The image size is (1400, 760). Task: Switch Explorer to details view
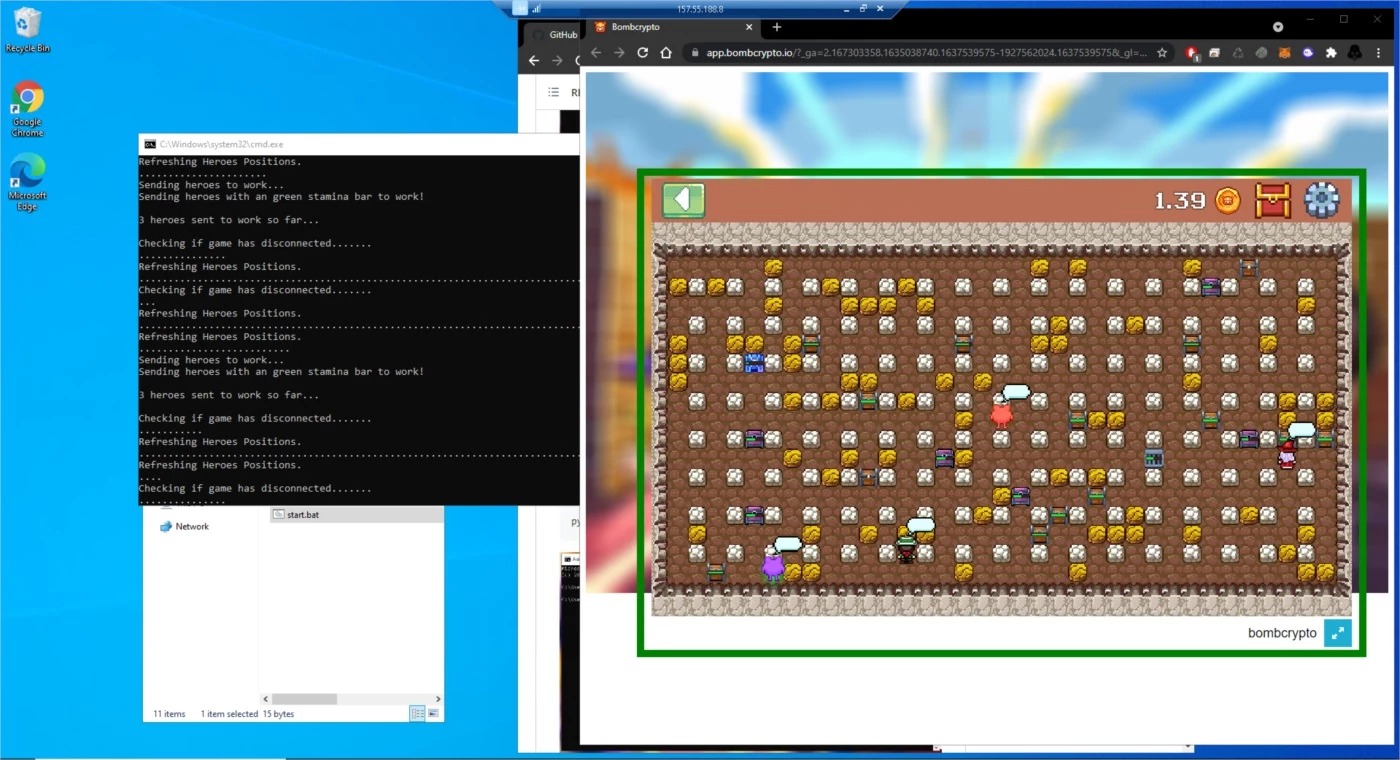click(417, 714)
